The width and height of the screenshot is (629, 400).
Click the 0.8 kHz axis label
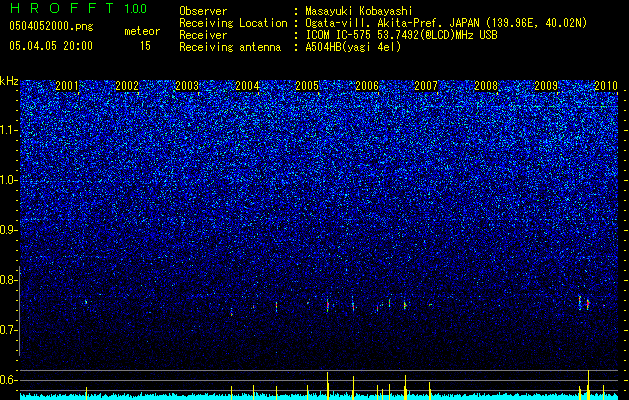click(x=9, y=280)
